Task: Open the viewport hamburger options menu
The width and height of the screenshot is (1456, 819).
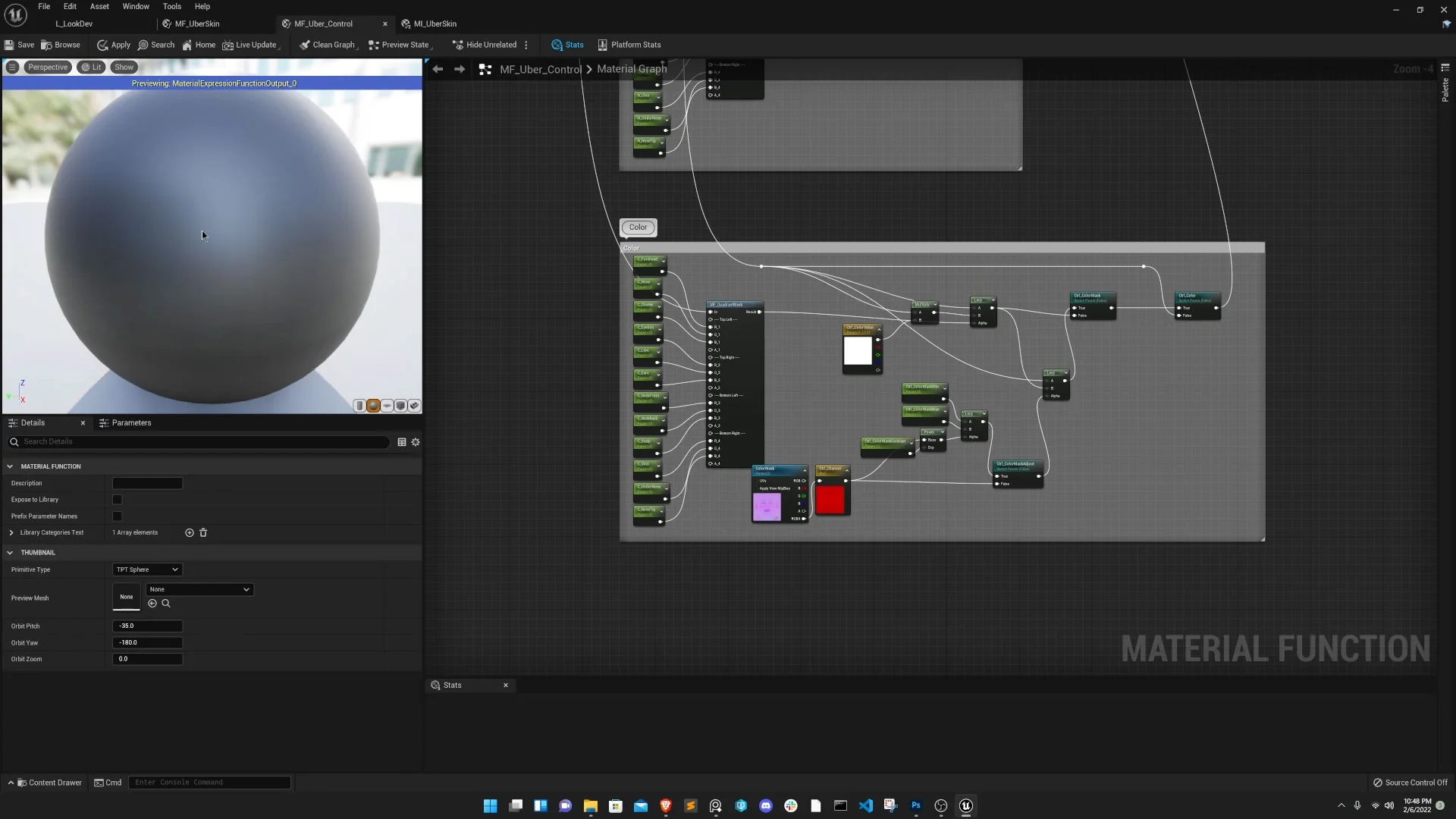Action: point(12,67)
